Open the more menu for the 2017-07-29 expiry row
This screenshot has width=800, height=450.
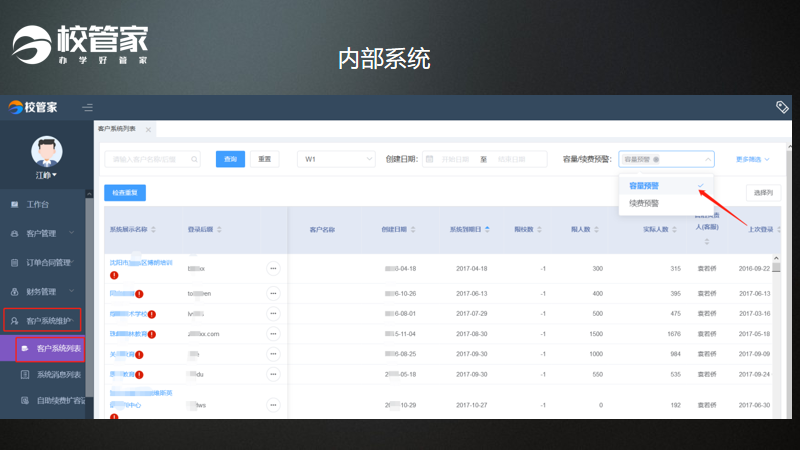[x=273, y=313]
